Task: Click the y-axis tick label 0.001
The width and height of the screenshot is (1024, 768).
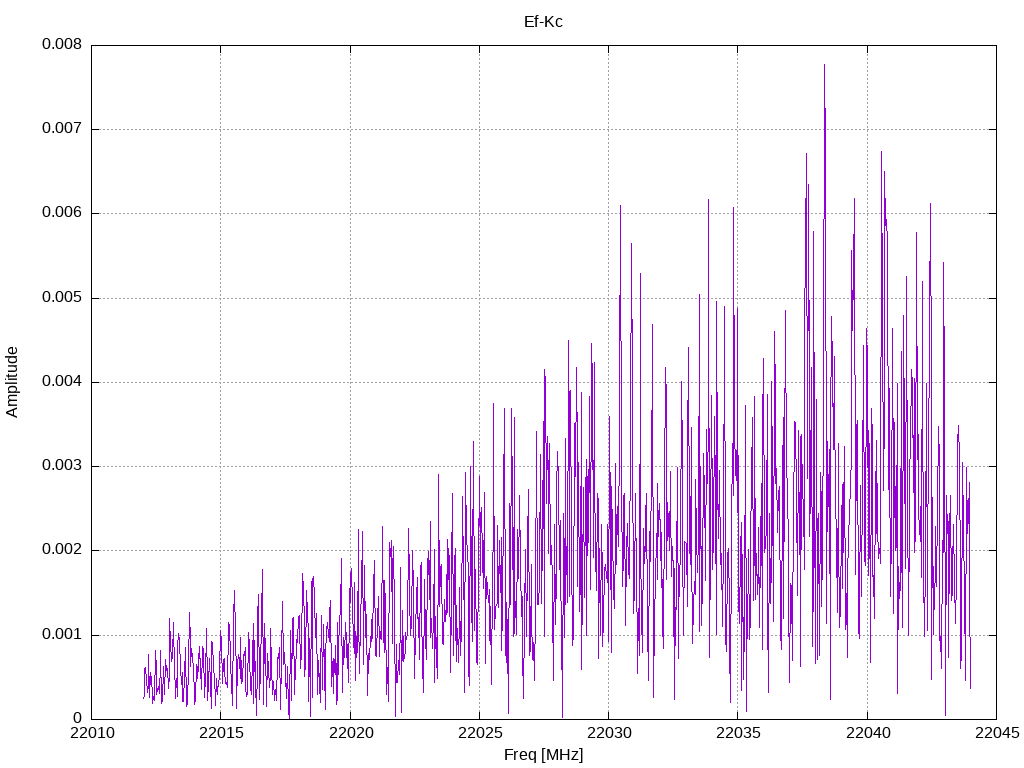Action: [x=62, y=635]
